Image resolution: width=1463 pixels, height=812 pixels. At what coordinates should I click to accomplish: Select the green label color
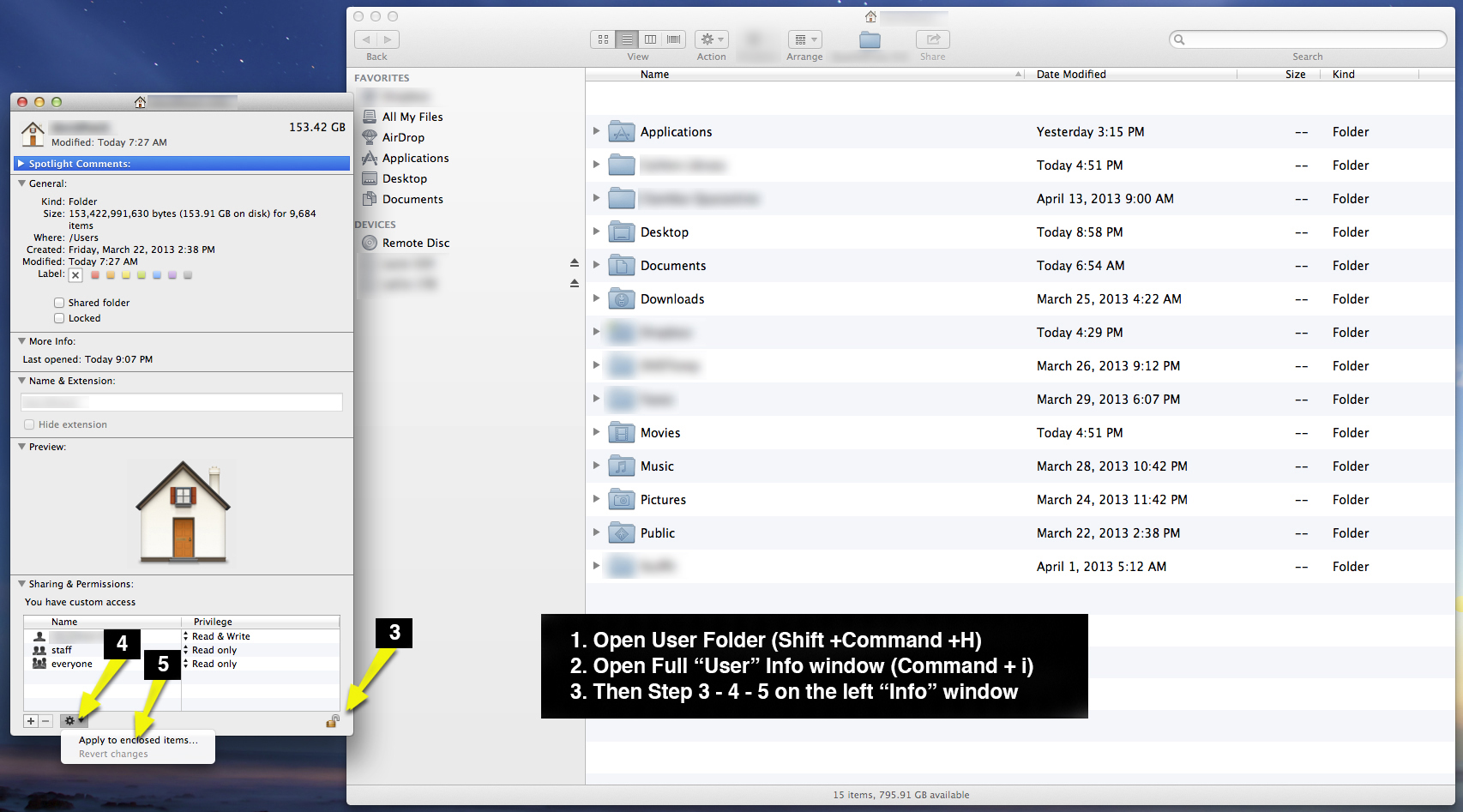141,275
